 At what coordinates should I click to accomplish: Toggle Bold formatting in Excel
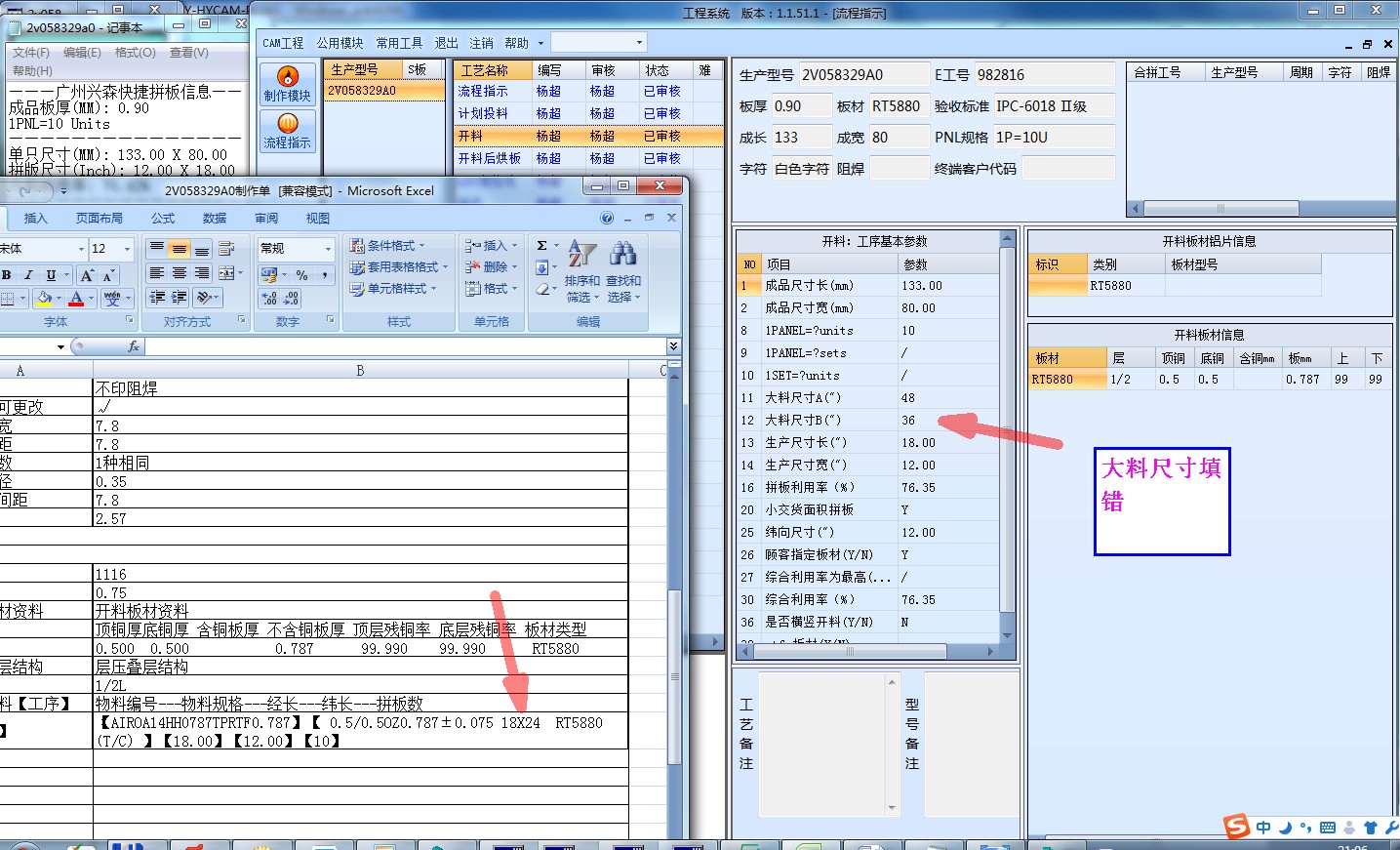7,275
